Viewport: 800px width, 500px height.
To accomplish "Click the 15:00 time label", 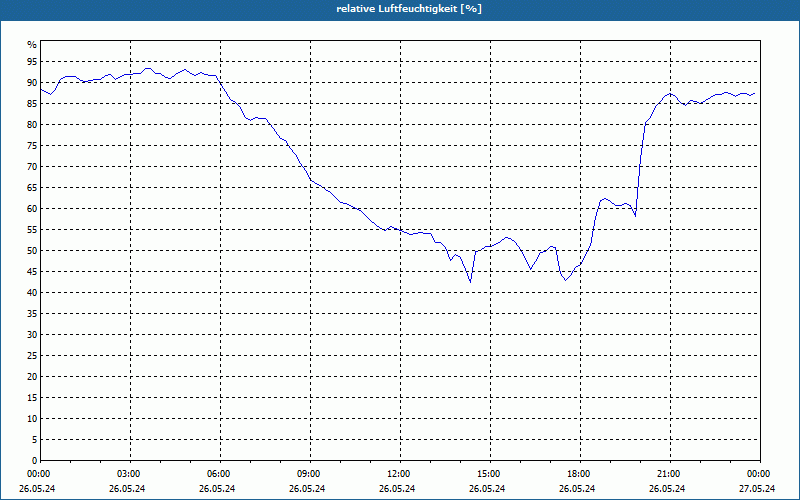I will (490, 474).
